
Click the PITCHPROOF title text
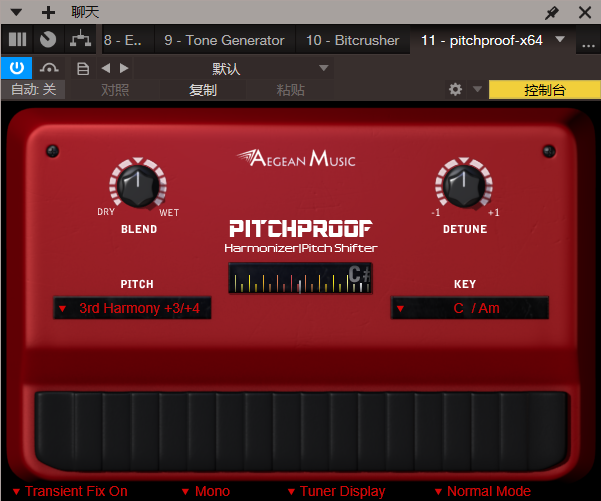click(x=300, y=228)
